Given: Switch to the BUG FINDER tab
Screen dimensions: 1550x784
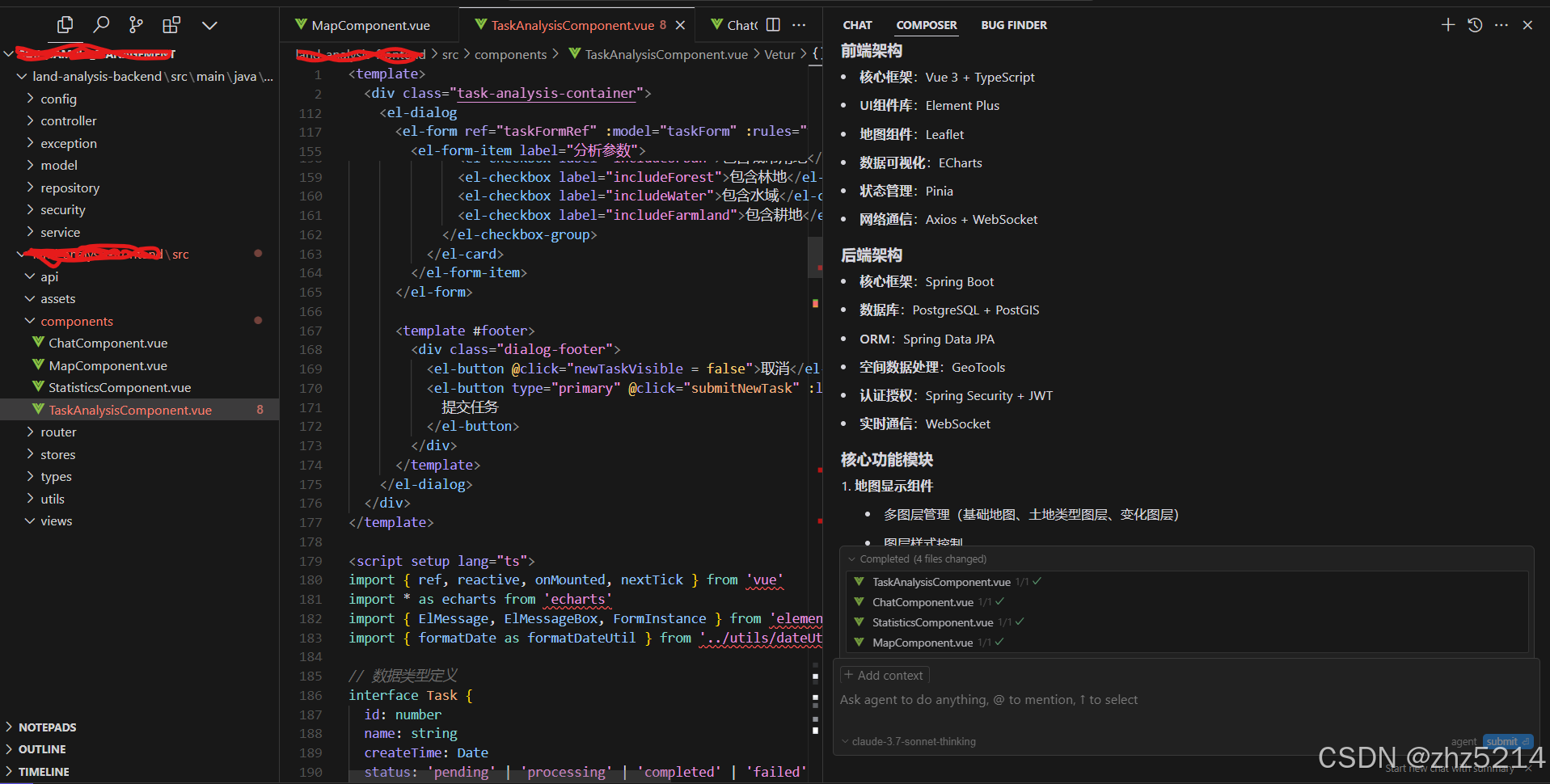Looking at the screenshot, I should [1014, 25].
